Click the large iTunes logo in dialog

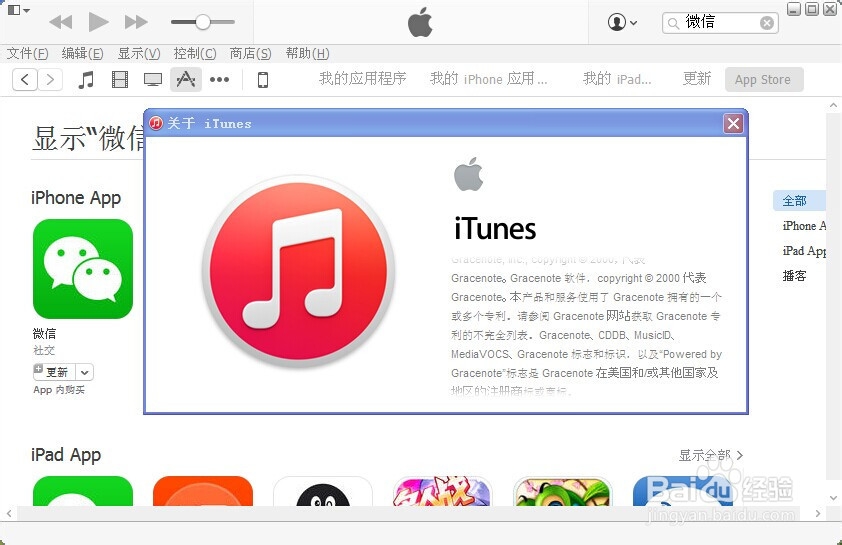299,271
